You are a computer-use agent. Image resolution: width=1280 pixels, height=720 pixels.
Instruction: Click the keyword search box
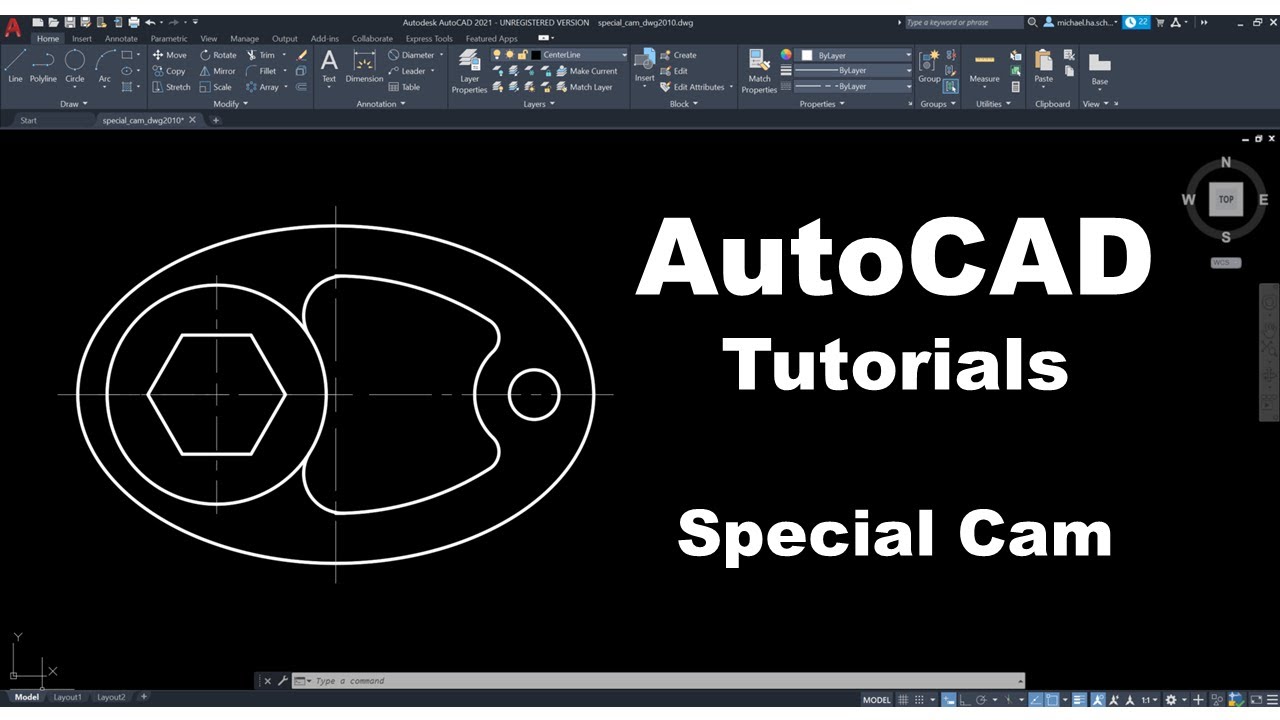[963, 22]
